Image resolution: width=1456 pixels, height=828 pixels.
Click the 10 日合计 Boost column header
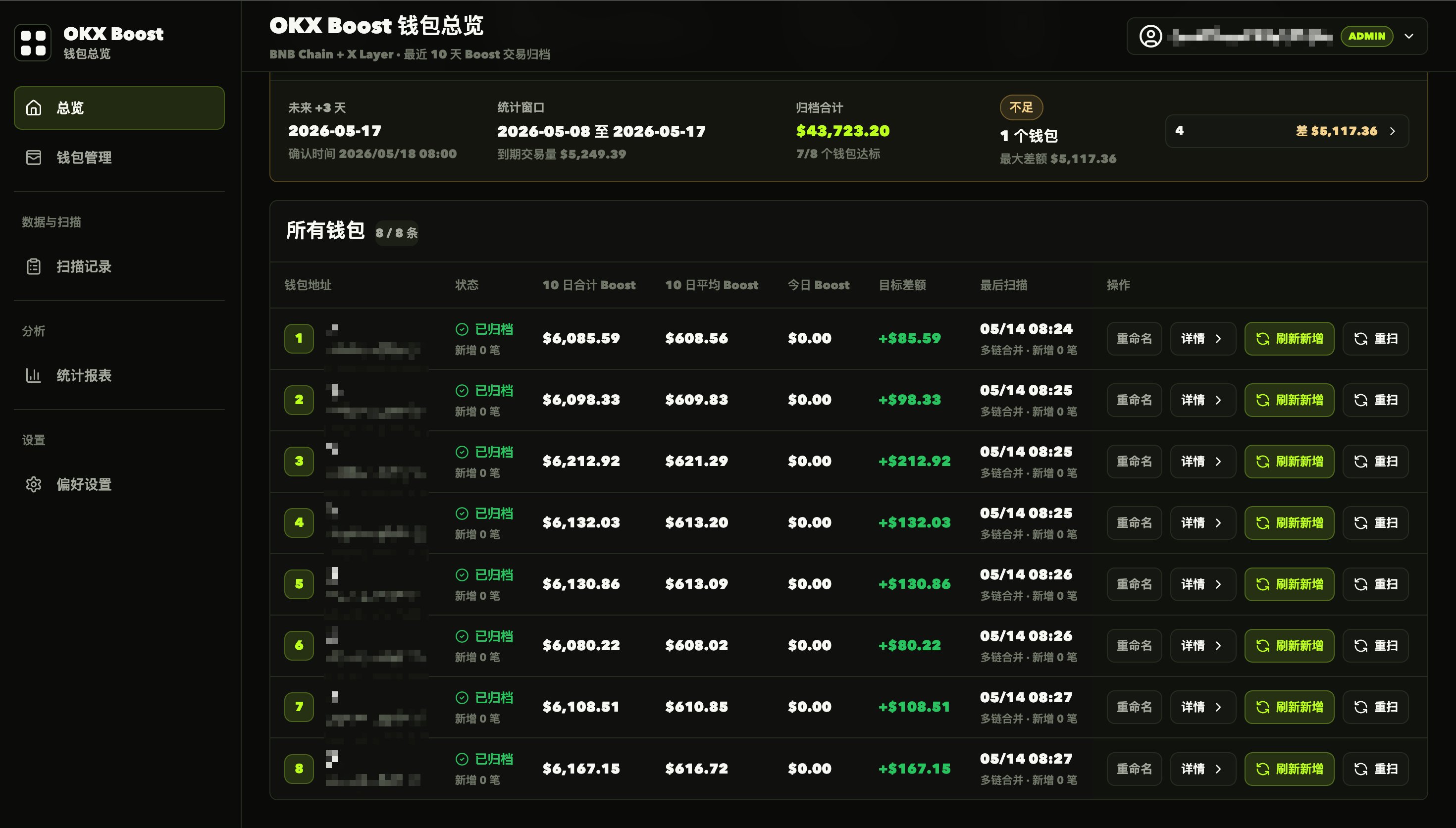coord(589,285)
